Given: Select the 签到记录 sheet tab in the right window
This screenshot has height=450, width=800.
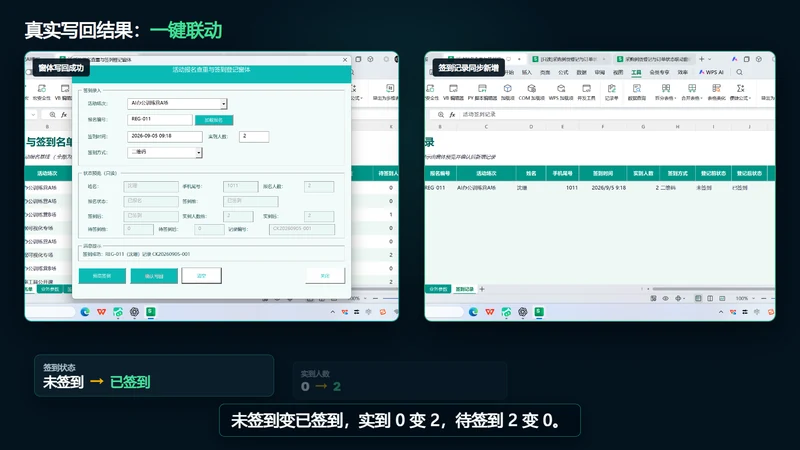Looking at the screenshot, I should click(464, 289).
